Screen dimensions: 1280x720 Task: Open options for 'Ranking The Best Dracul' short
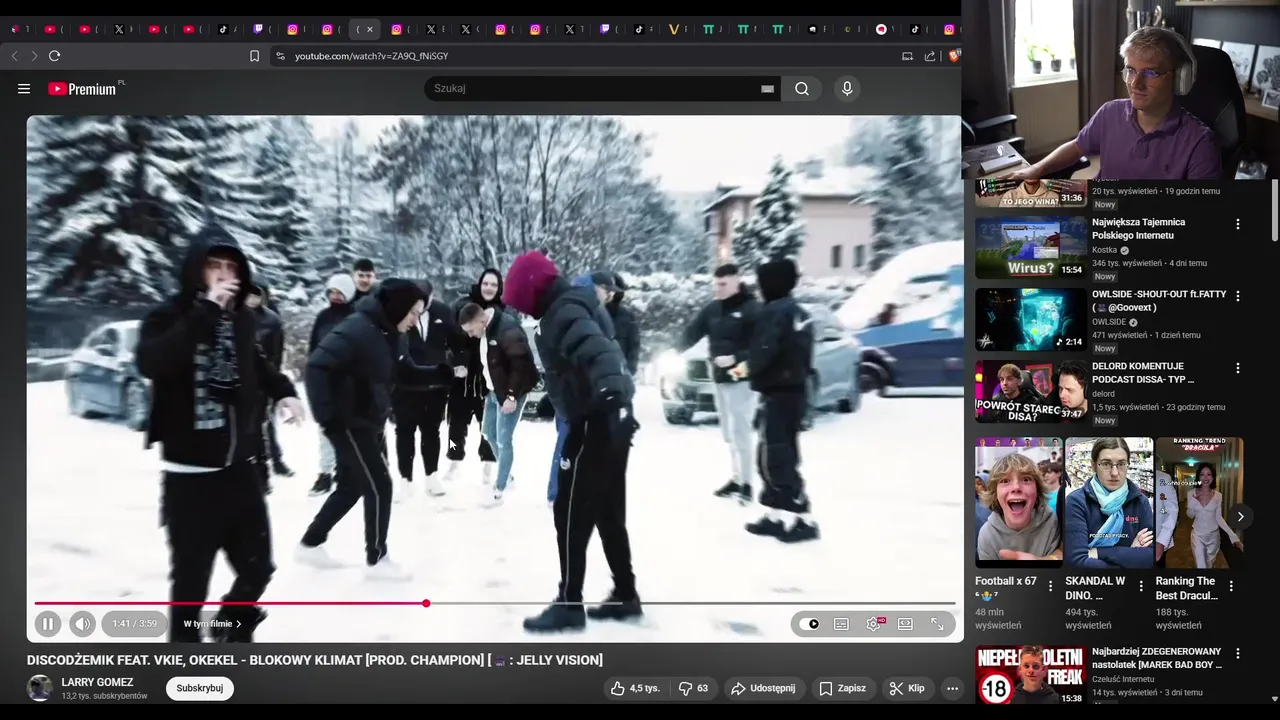coord(1231,586)
